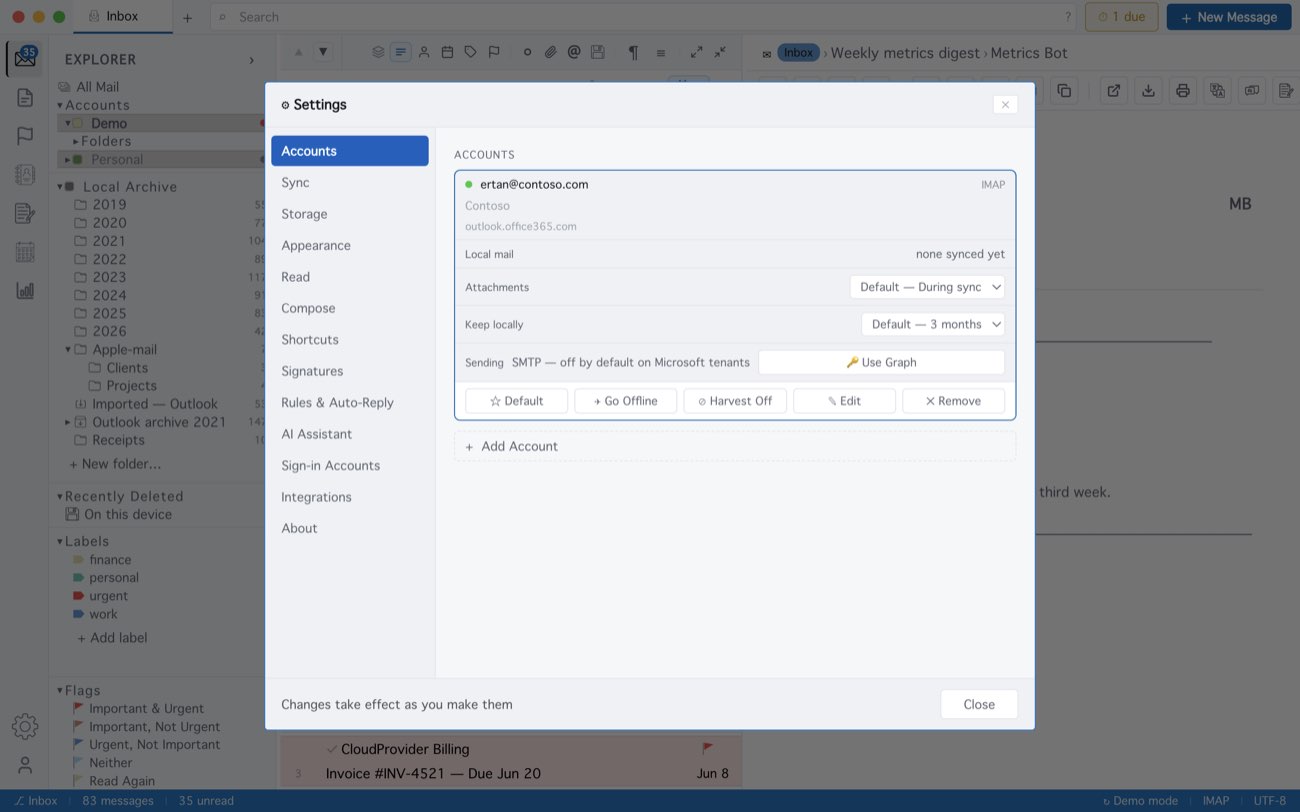The width and height of the screenshot is (1300, 812).
Task: Click the New Message button
Action: (x=1229, y=17)
